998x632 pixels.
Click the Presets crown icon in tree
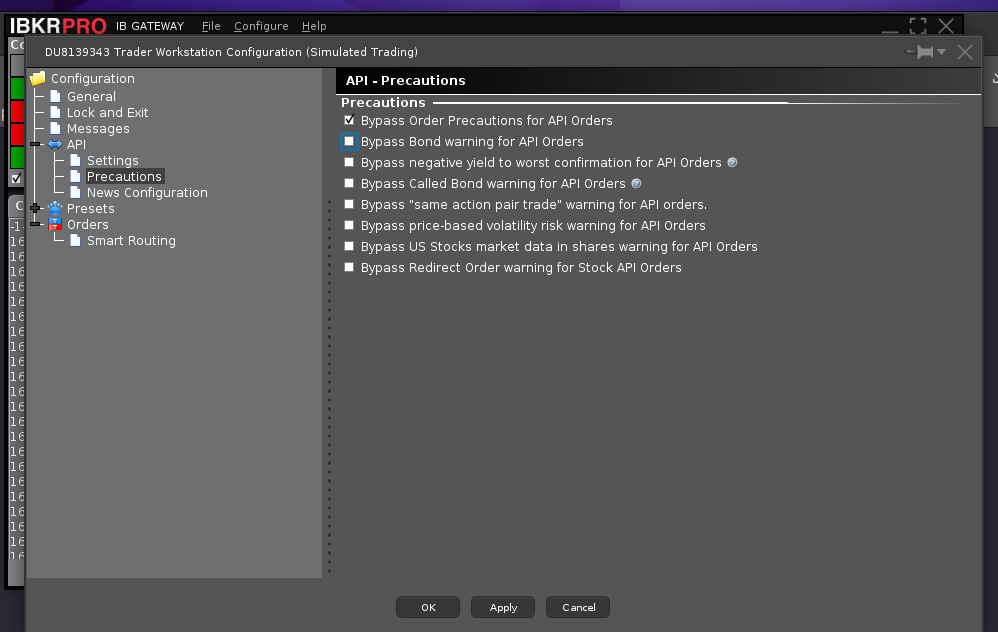(x=55, y=208)
